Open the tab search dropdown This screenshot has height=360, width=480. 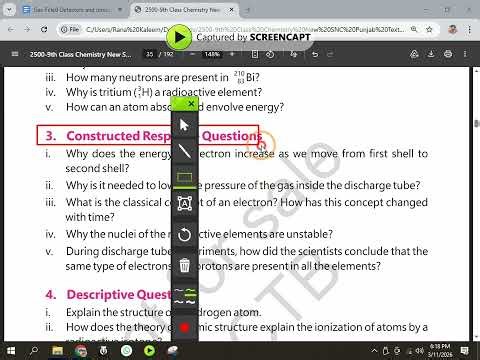(x=9, y=10)
